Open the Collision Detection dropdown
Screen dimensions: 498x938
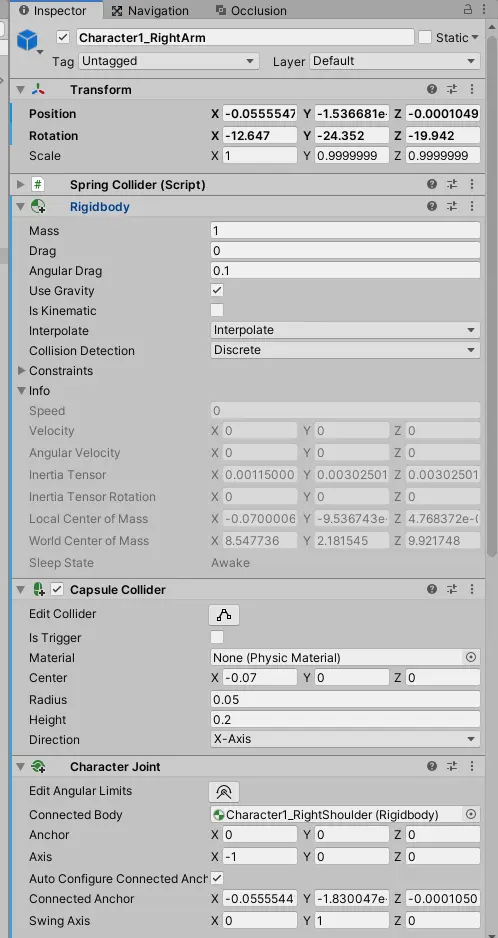[x=345, y=350]
